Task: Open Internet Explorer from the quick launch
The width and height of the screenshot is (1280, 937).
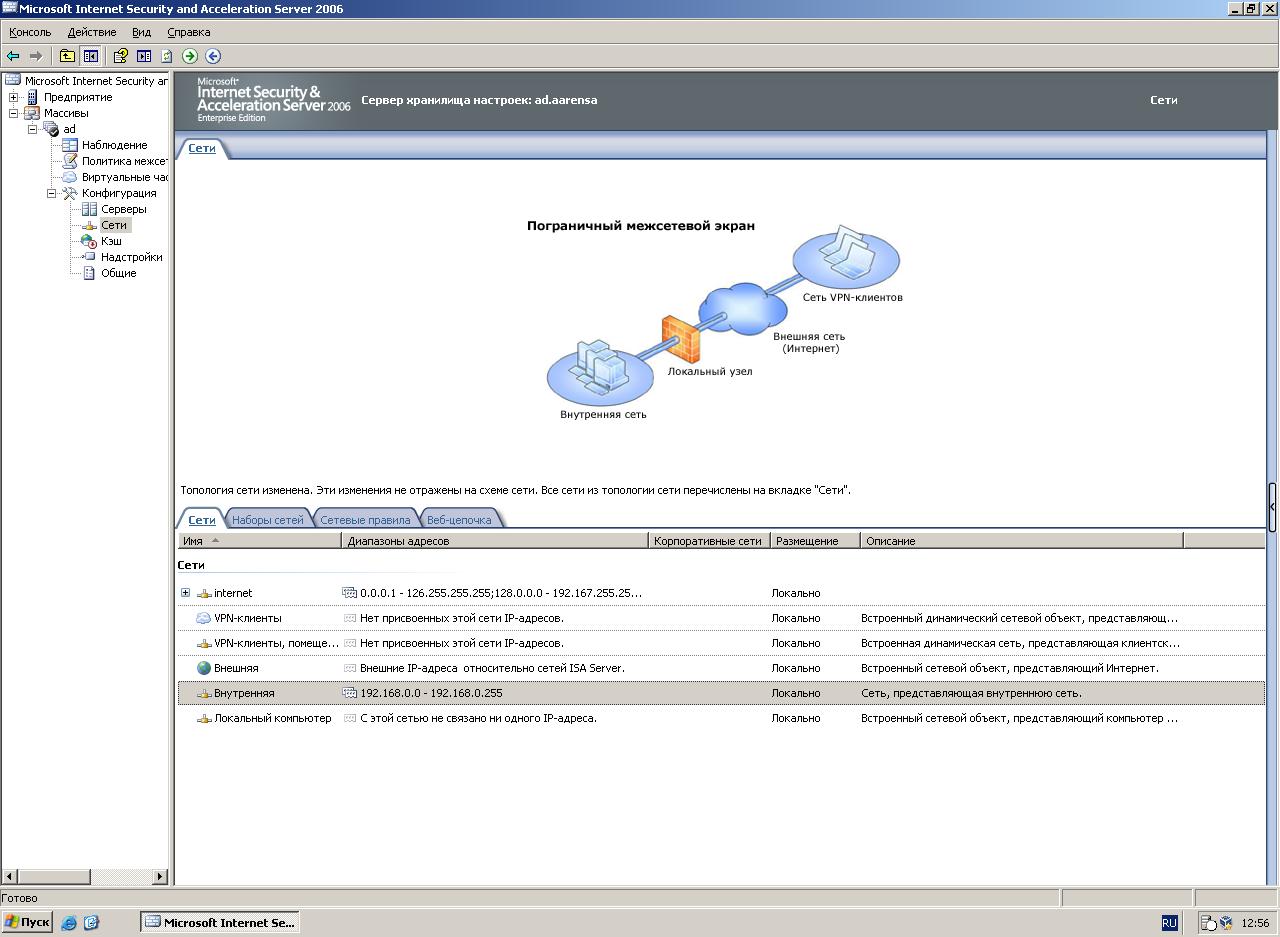Action: click(x=69, y=923)
